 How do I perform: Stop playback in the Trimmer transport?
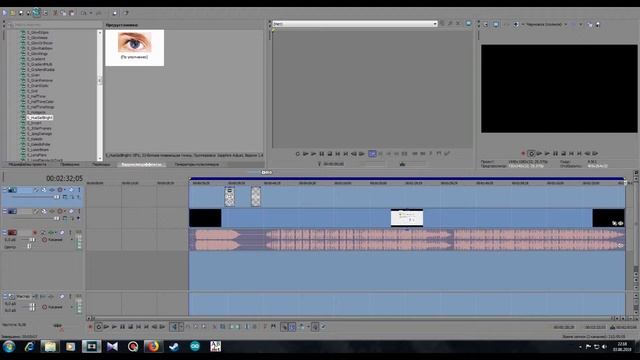pyautogui.click(x=330, y=154)
